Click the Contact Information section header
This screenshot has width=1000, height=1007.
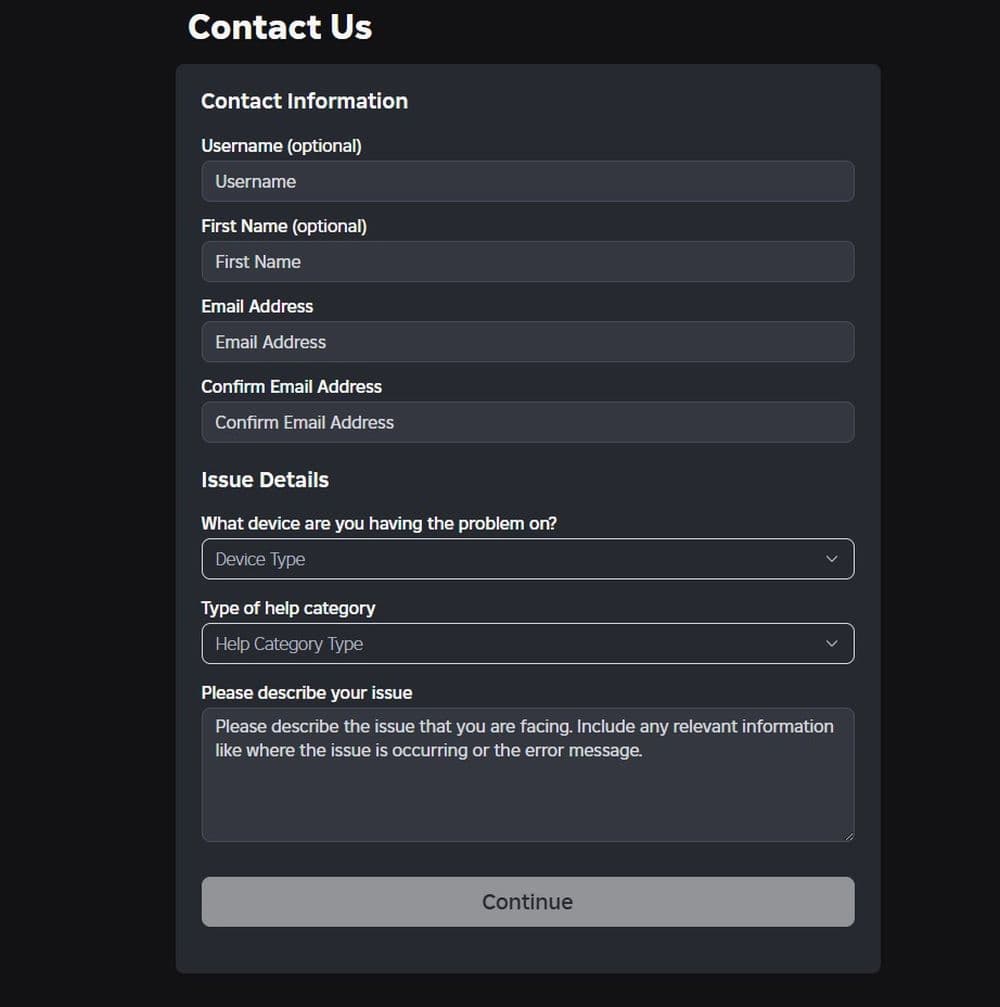click(x=304, y=101)
